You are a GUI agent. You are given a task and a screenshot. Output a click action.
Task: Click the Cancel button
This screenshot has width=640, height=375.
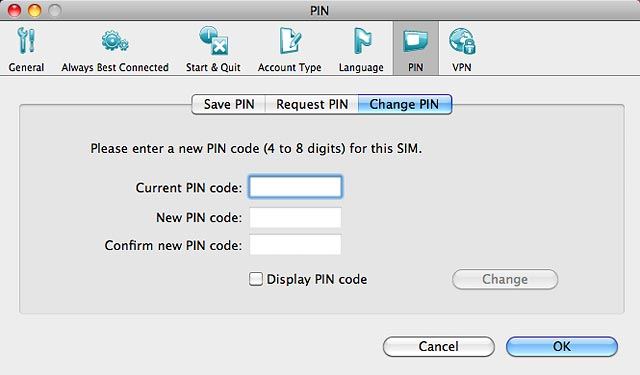coord(439,346)
